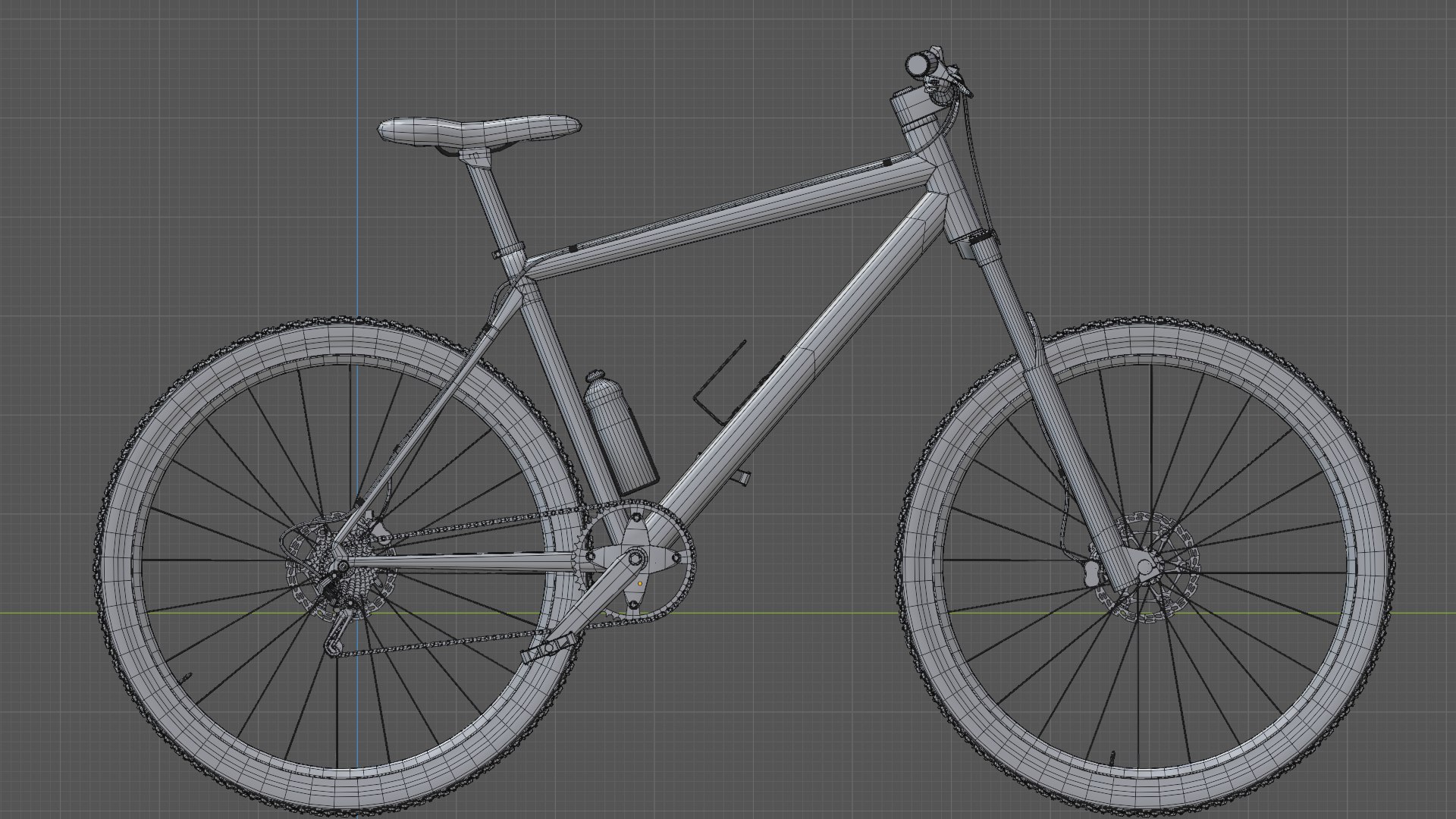The height and width of the screenshot is (819, 1456).
Task: Select the bicycle saddle mesh
Action: [x=479, y=130]
